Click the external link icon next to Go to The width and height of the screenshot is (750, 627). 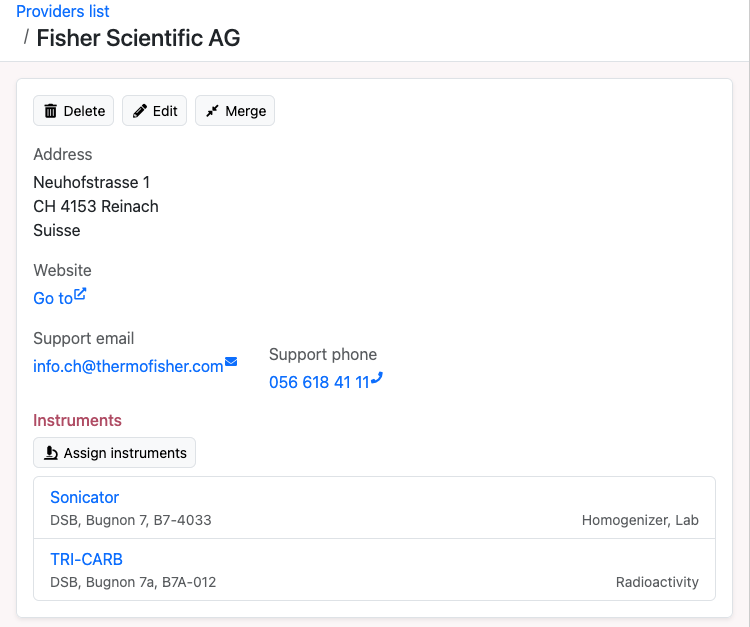[x=80, y=294]
